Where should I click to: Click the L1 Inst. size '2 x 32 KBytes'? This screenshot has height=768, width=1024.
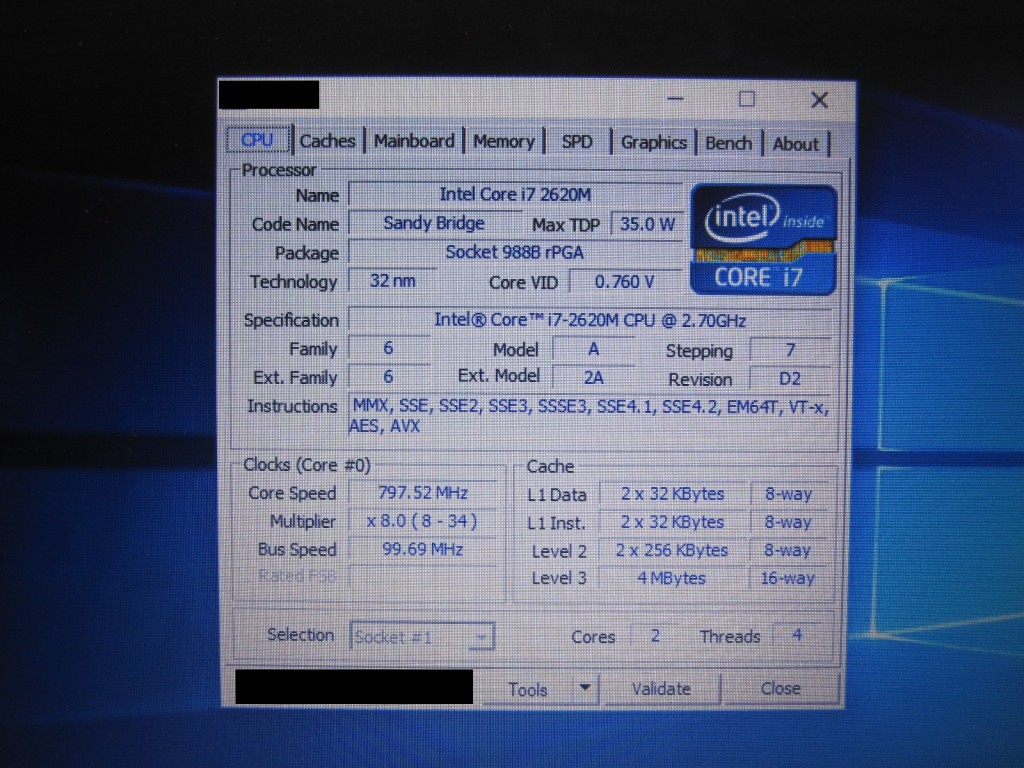click(x=672, y=522)
